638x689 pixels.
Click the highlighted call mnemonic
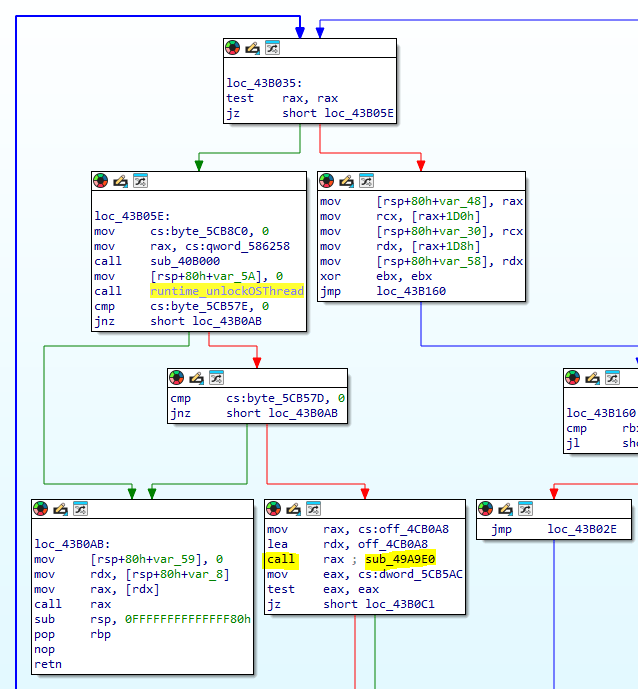281,559
